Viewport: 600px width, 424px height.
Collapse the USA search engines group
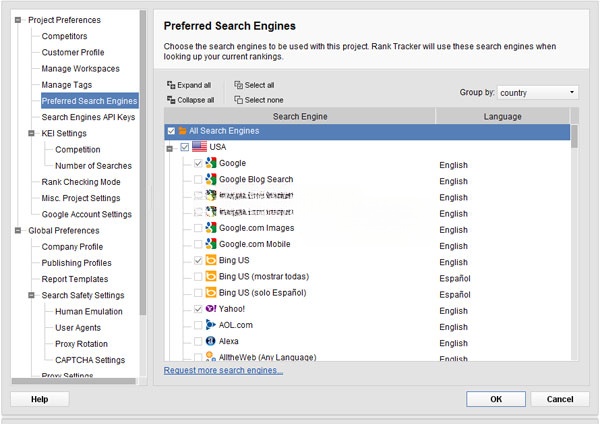(170, 148)
